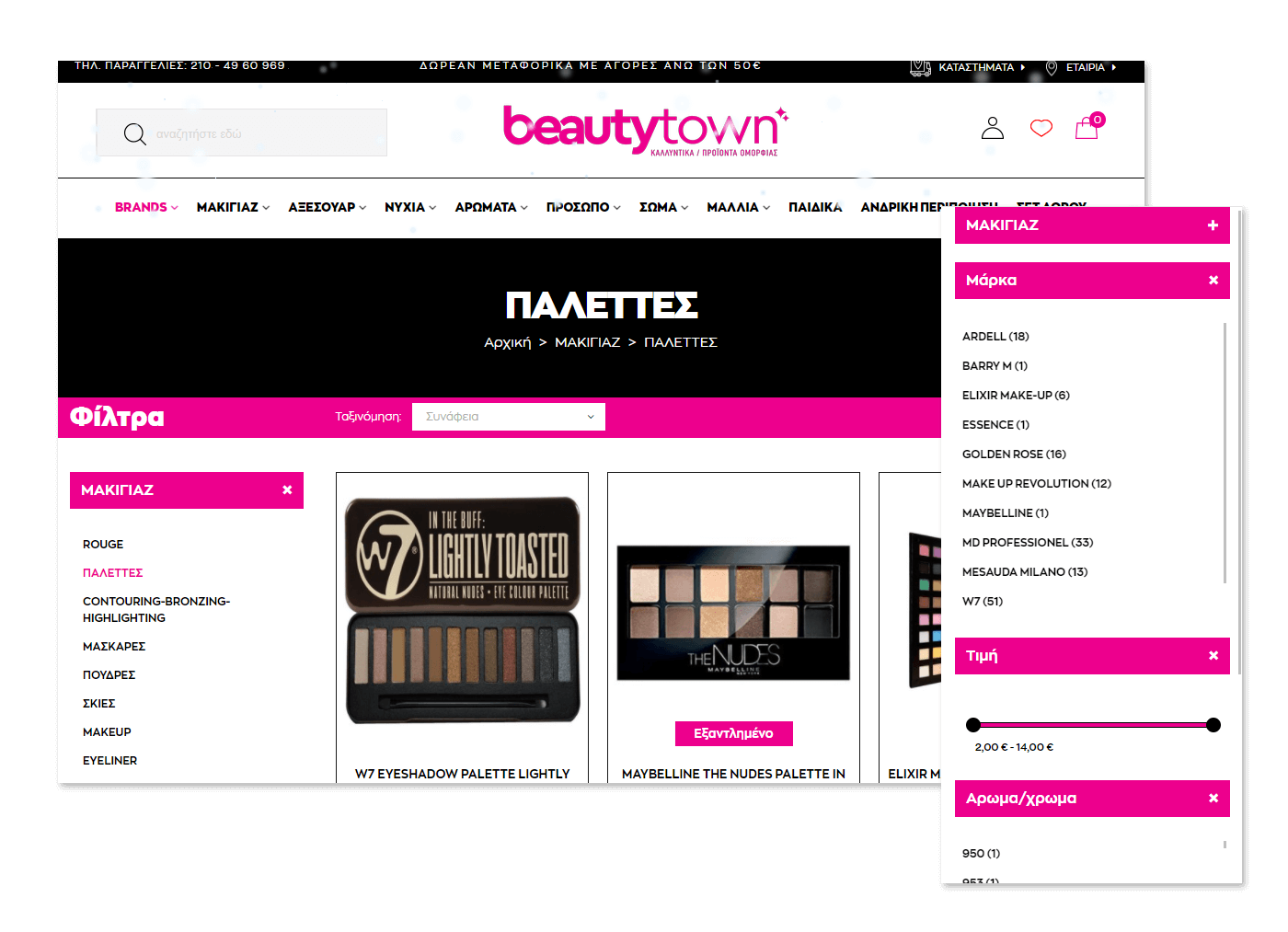This screenshot has height=932, width=1288.
Task: Filter by MD PROFESSIONEL (33)
Action: [x=1028, y=543]
